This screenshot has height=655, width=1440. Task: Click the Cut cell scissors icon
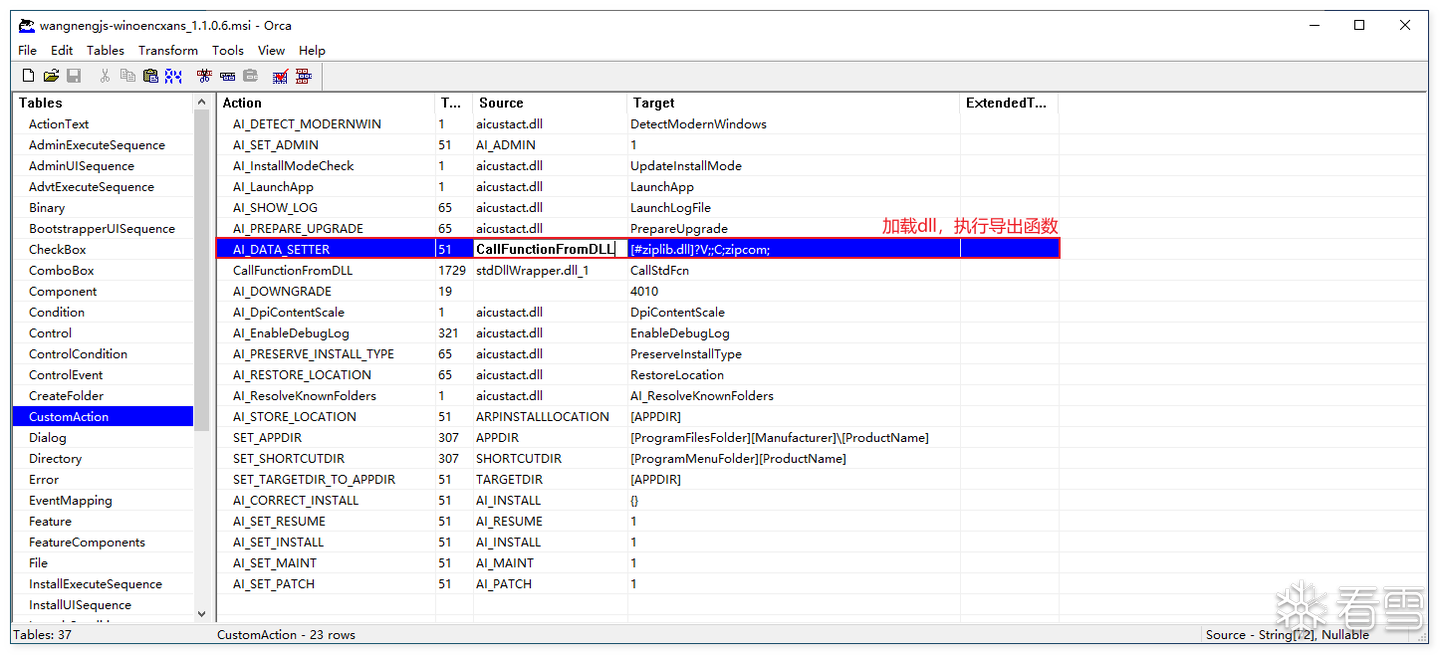pos(105,76)
